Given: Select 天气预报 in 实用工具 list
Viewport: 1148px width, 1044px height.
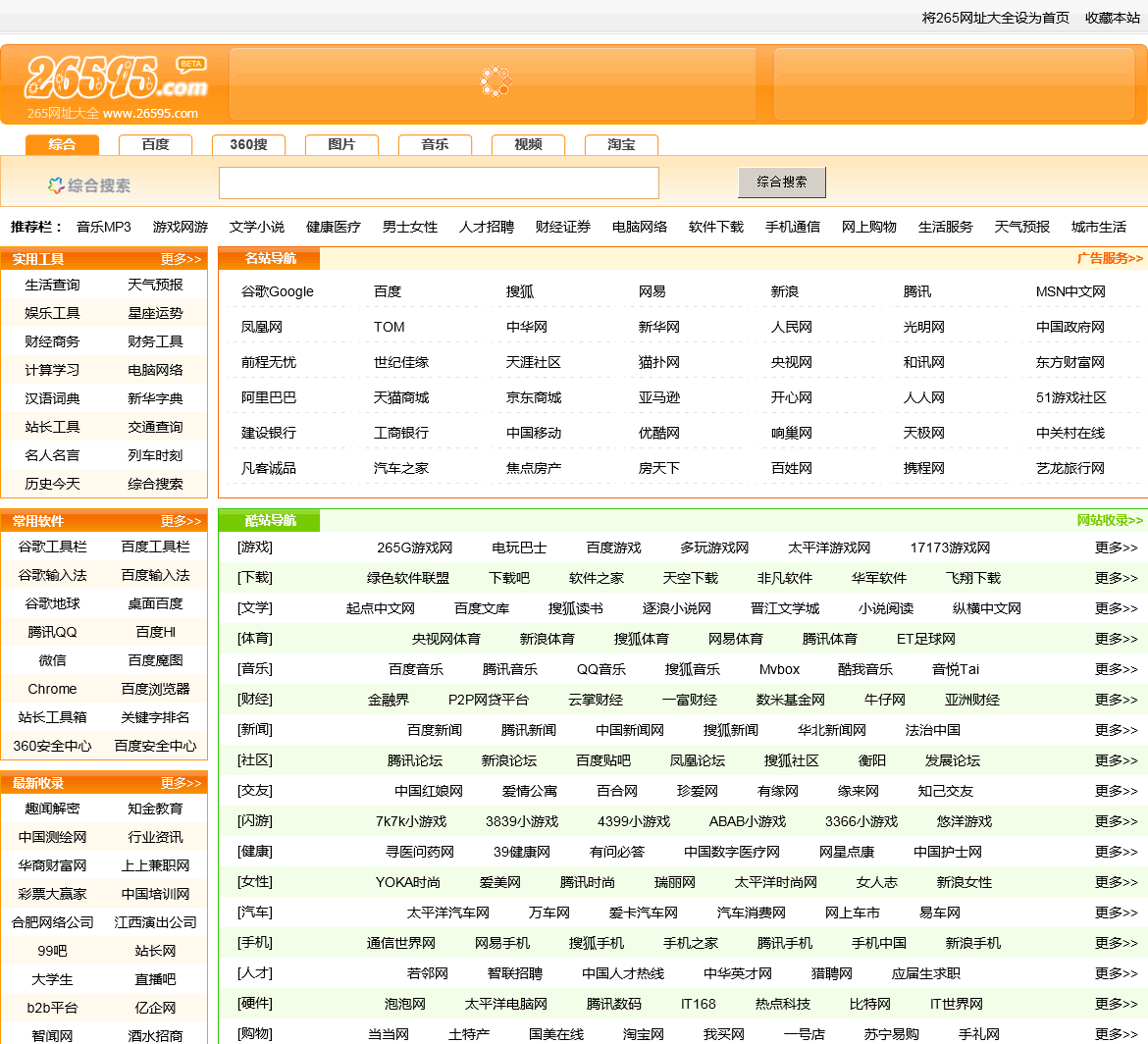Looking at the screenshot, I should pos(155,285).
